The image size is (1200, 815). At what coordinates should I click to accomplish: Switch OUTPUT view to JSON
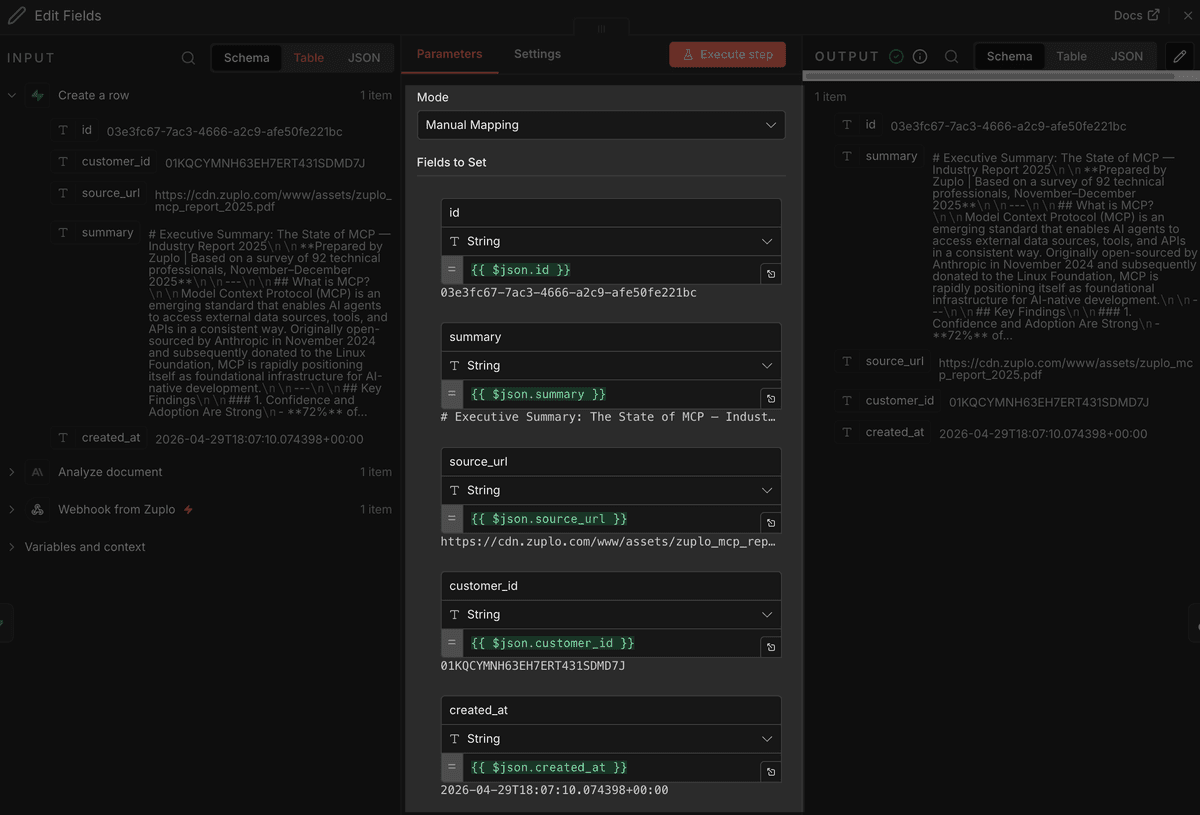pyautogui.click(x=1127, y=56)
